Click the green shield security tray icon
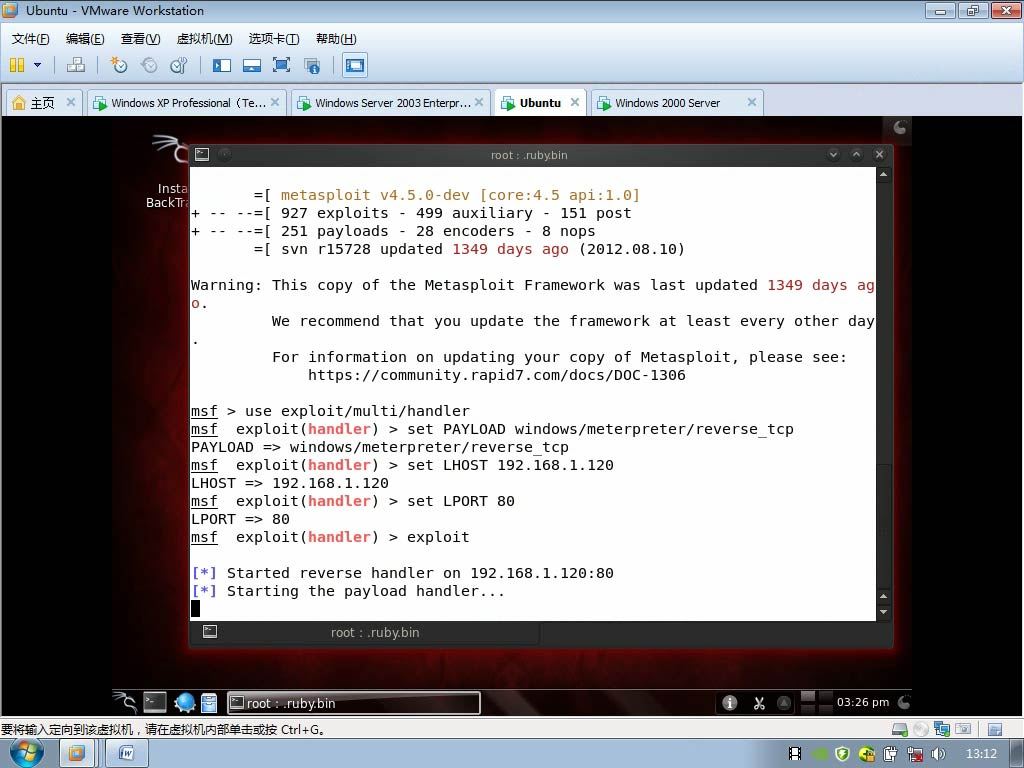This screenshot has height=768, width=1024. pyautogui.click(x=842, y=754)
